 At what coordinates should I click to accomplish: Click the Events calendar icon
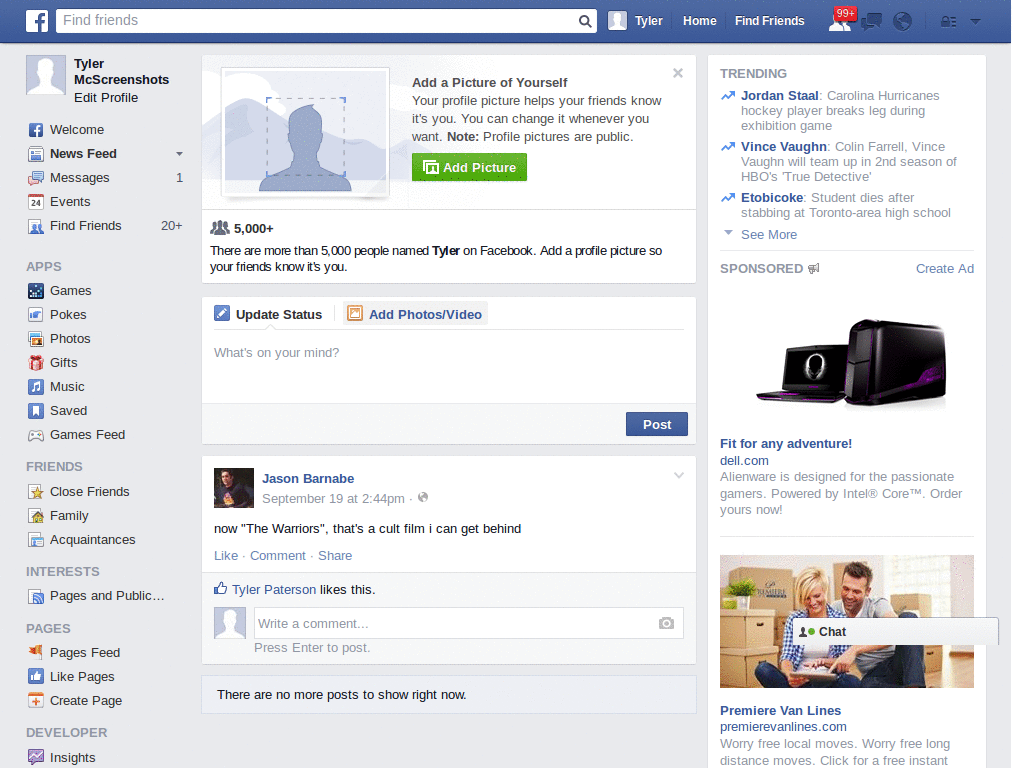point(36,202)
